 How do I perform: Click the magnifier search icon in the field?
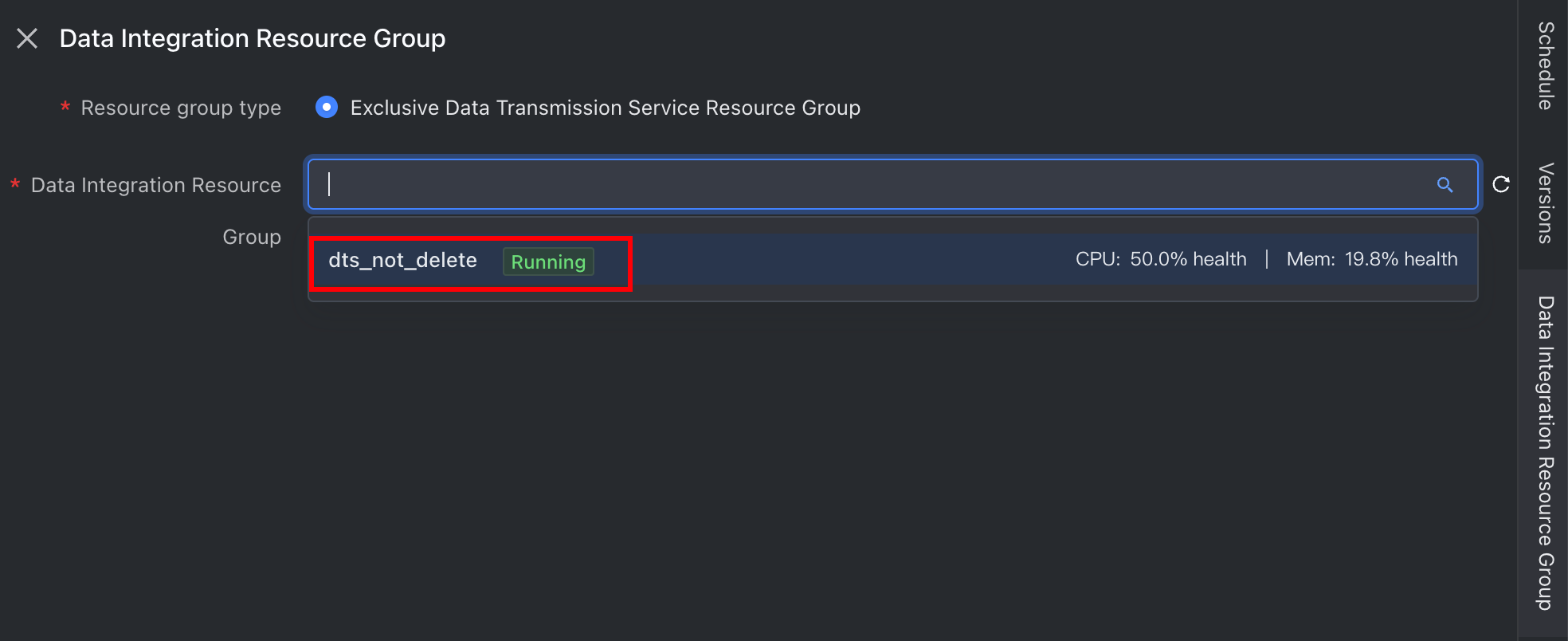[1445, 185]
